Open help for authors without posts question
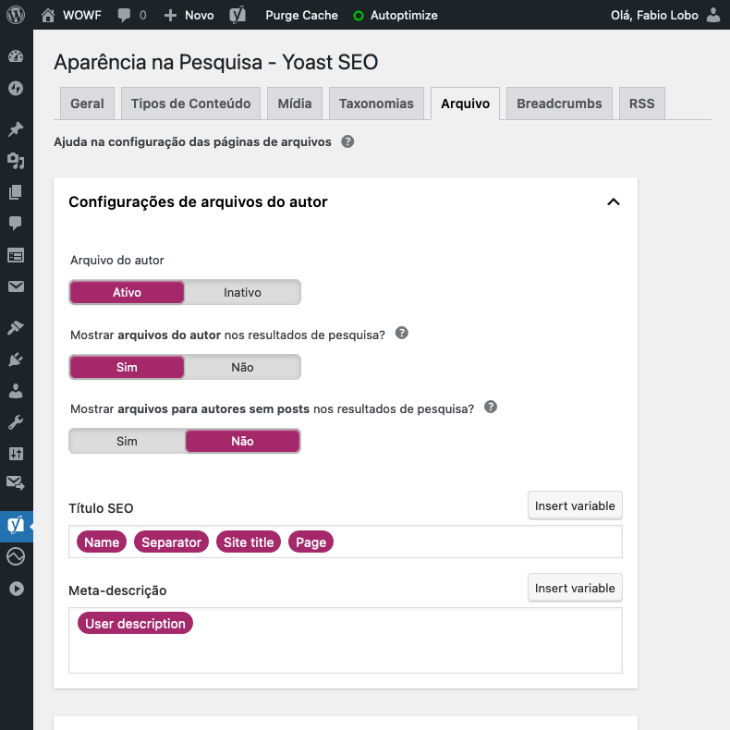Image resolution: width=730 pixels, height=730 pixels. coord(491,407)
